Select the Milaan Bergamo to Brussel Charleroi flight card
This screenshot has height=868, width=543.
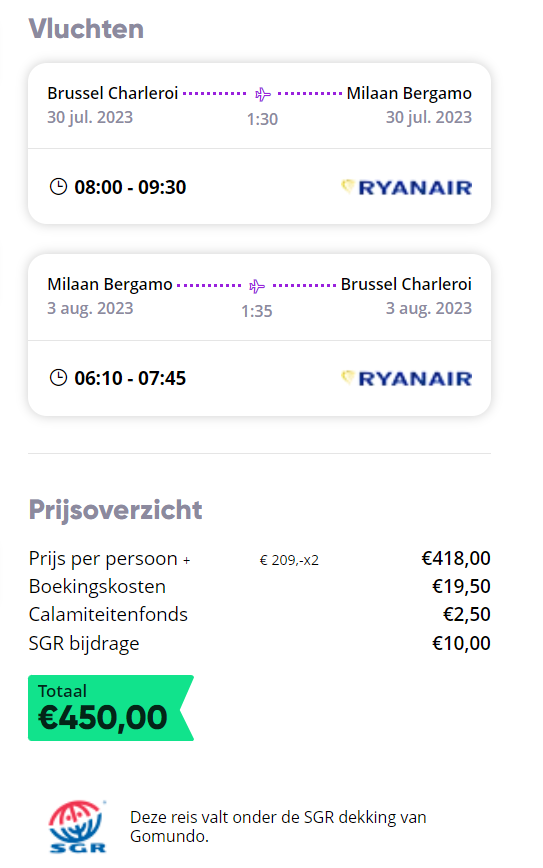[260, 335]
